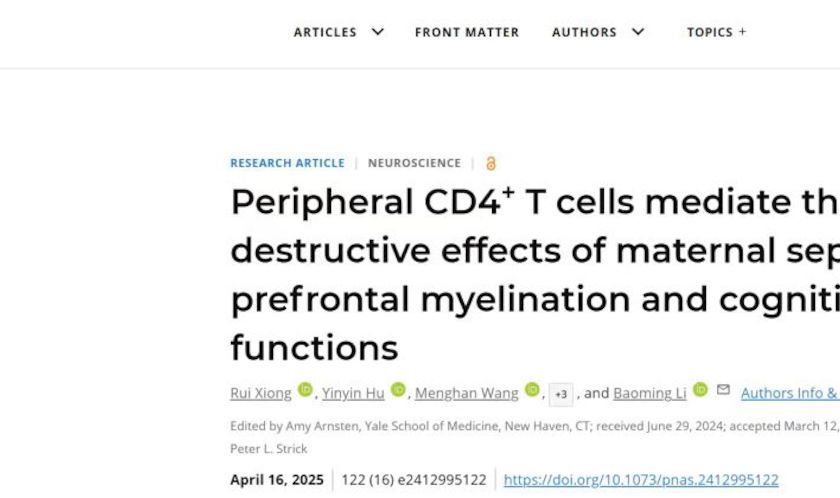840x498 pixels.
Task: Open ORCID icon next to Menghan Wang
Action: point(532,390)
